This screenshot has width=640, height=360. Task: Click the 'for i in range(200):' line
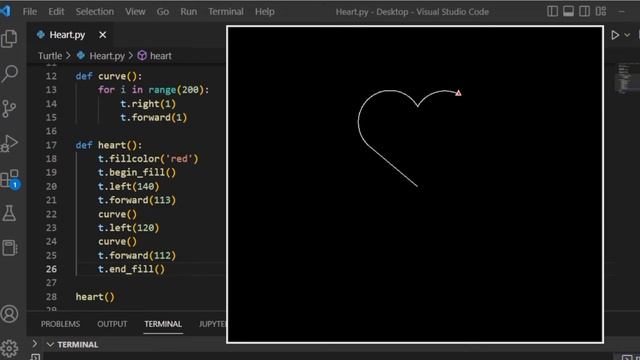point(153,90)
